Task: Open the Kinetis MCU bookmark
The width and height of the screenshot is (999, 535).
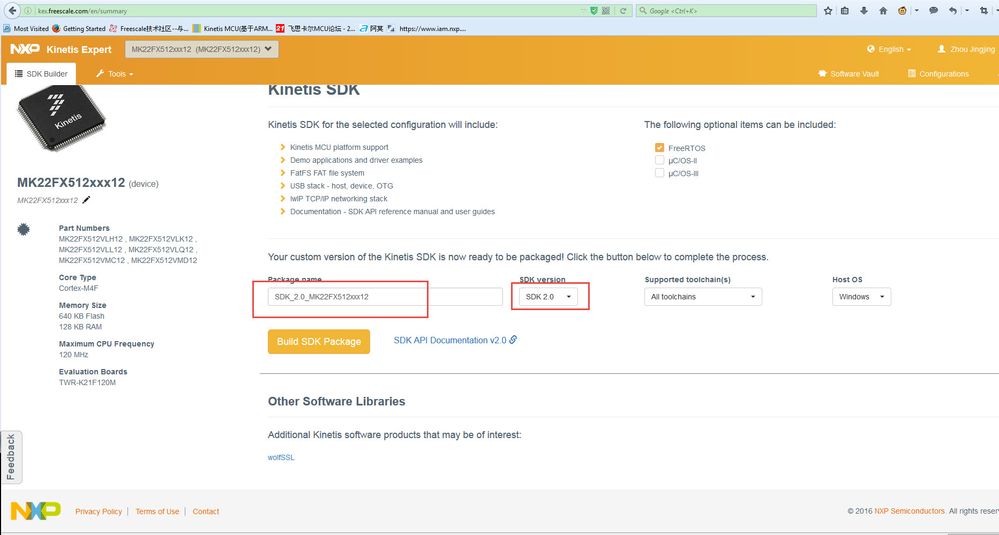Action: coord(233,28)
